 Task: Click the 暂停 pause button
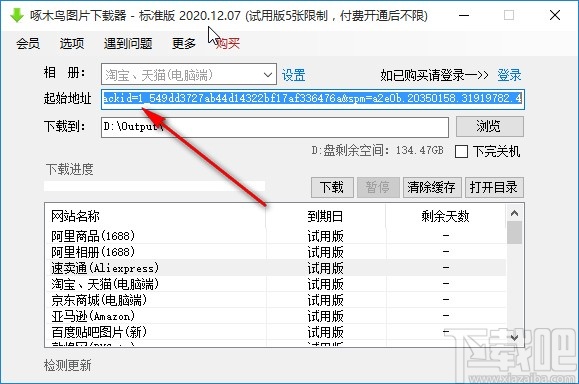tap(378, 187)
